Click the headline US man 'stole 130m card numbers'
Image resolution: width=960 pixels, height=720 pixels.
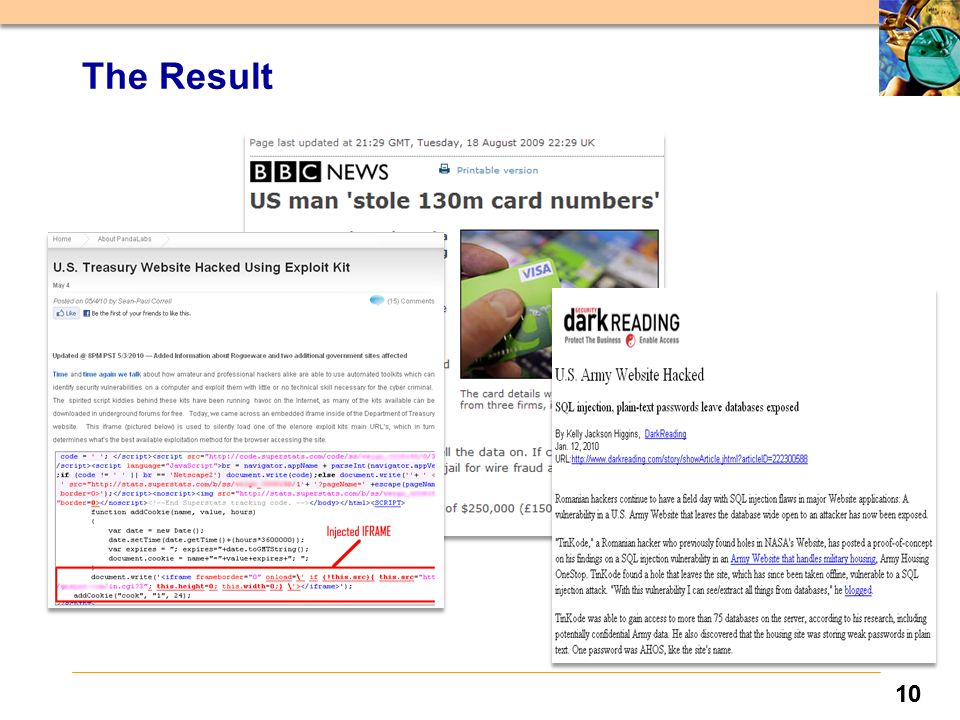[x=454, y=201]
